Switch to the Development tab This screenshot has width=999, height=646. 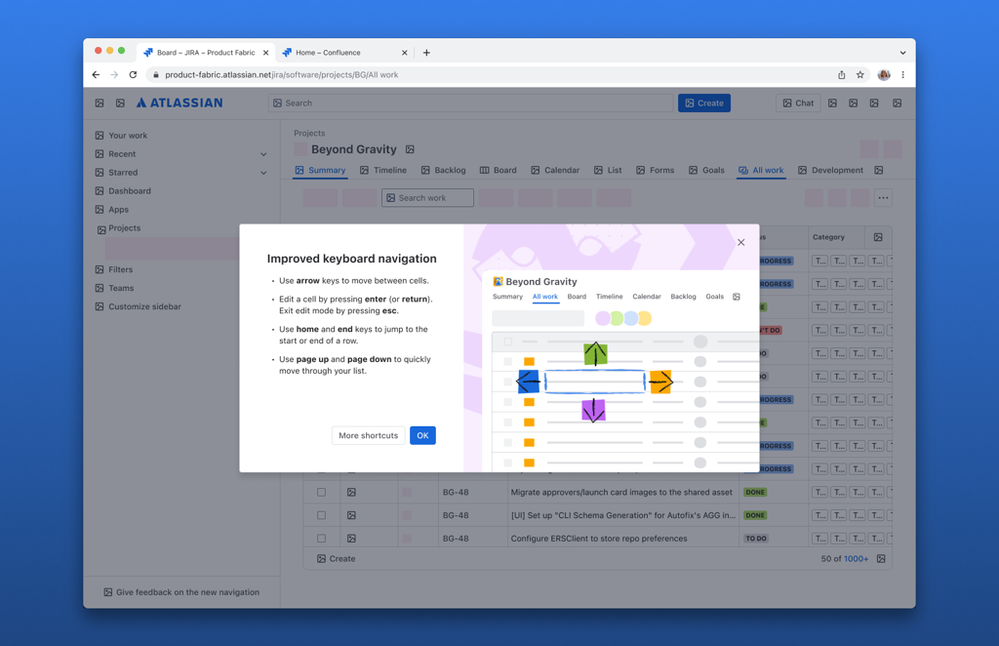click(831, 170)
